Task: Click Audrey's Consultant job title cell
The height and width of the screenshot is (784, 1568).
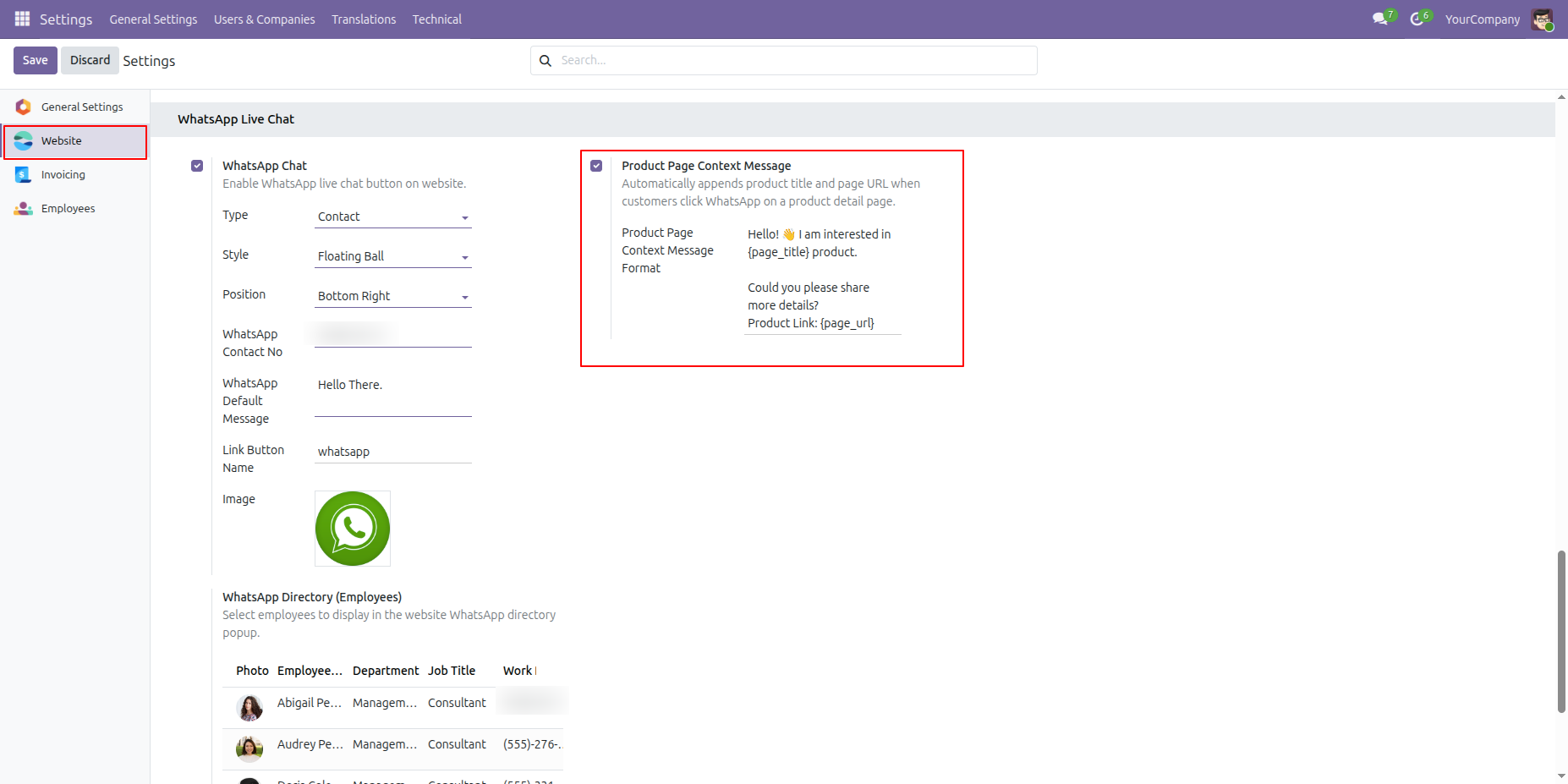Action: [x=457, y=744]
